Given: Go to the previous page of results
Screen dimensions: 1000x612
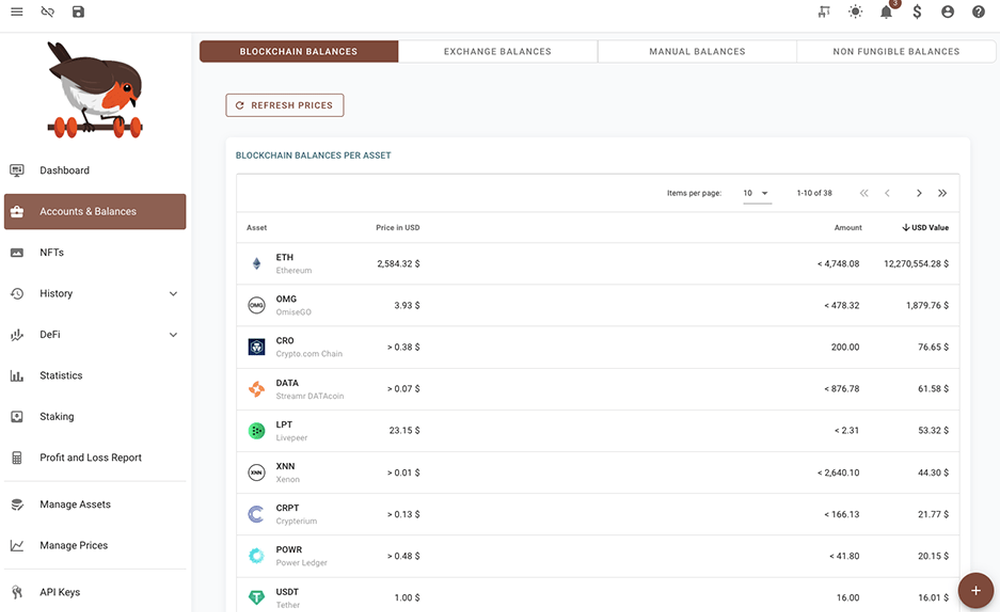Looking at the screenshot, I should [887, 193].
